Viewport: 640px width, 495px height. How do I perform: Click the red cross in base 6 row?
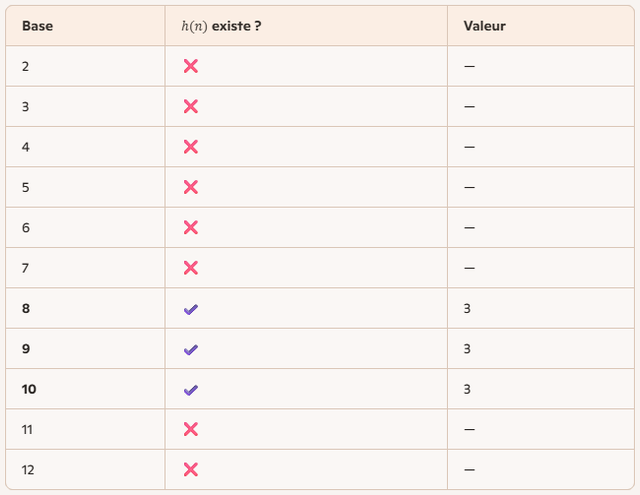click(x=191, y=228)
